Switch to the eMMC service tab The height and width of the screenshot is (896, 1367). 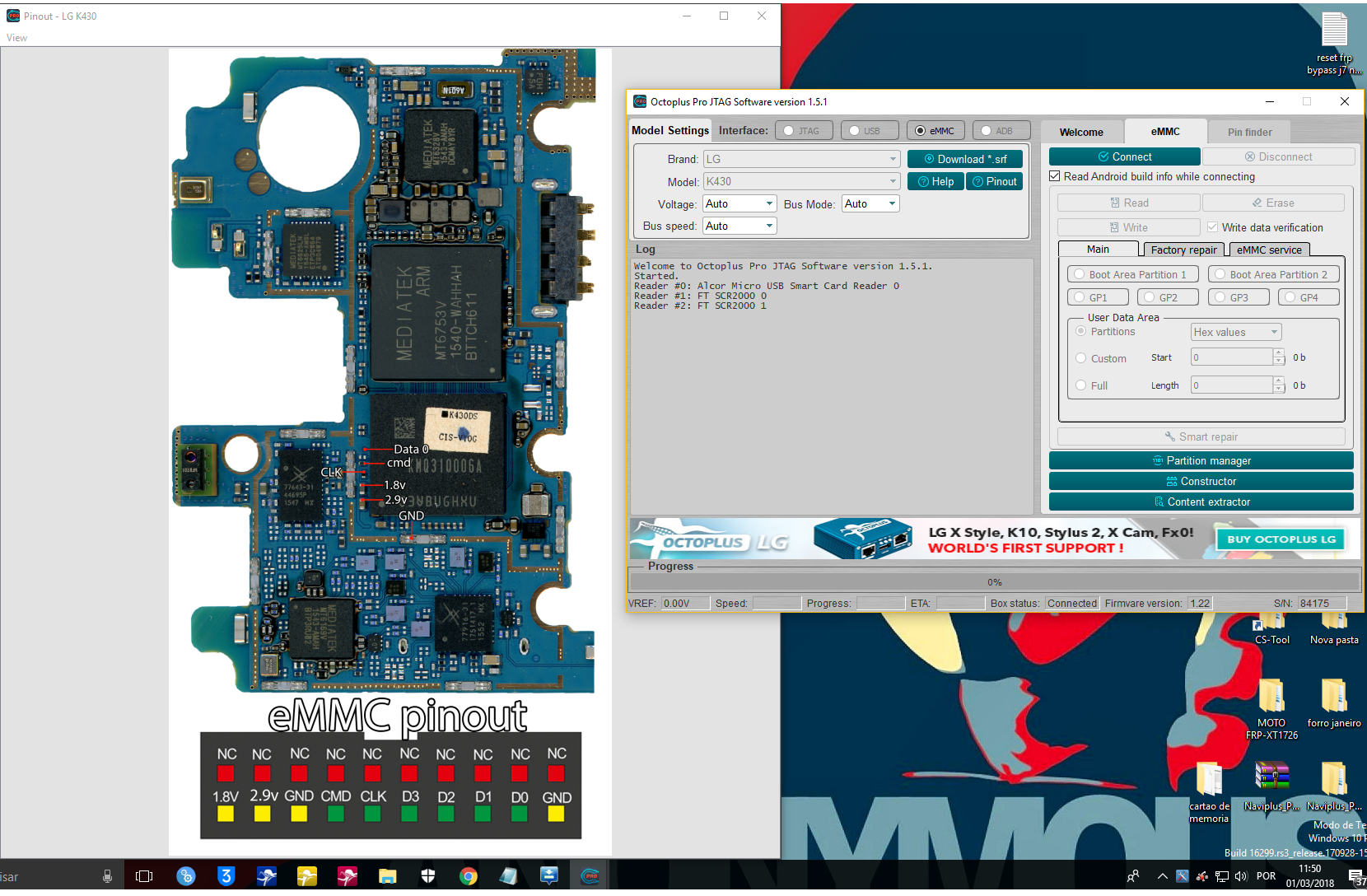tap(1269, 250)
